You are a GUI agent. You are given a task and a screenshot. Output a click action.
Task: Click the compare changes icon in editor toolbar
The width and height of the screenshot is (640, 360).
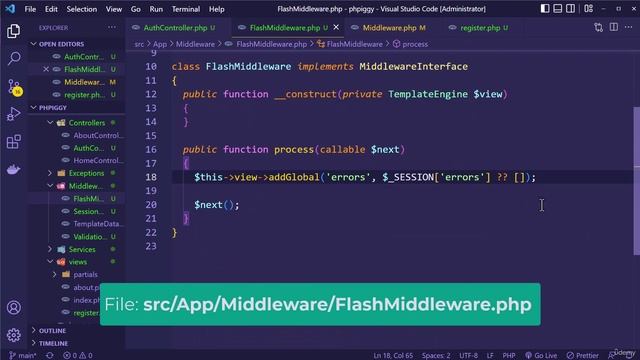[598, 27]
